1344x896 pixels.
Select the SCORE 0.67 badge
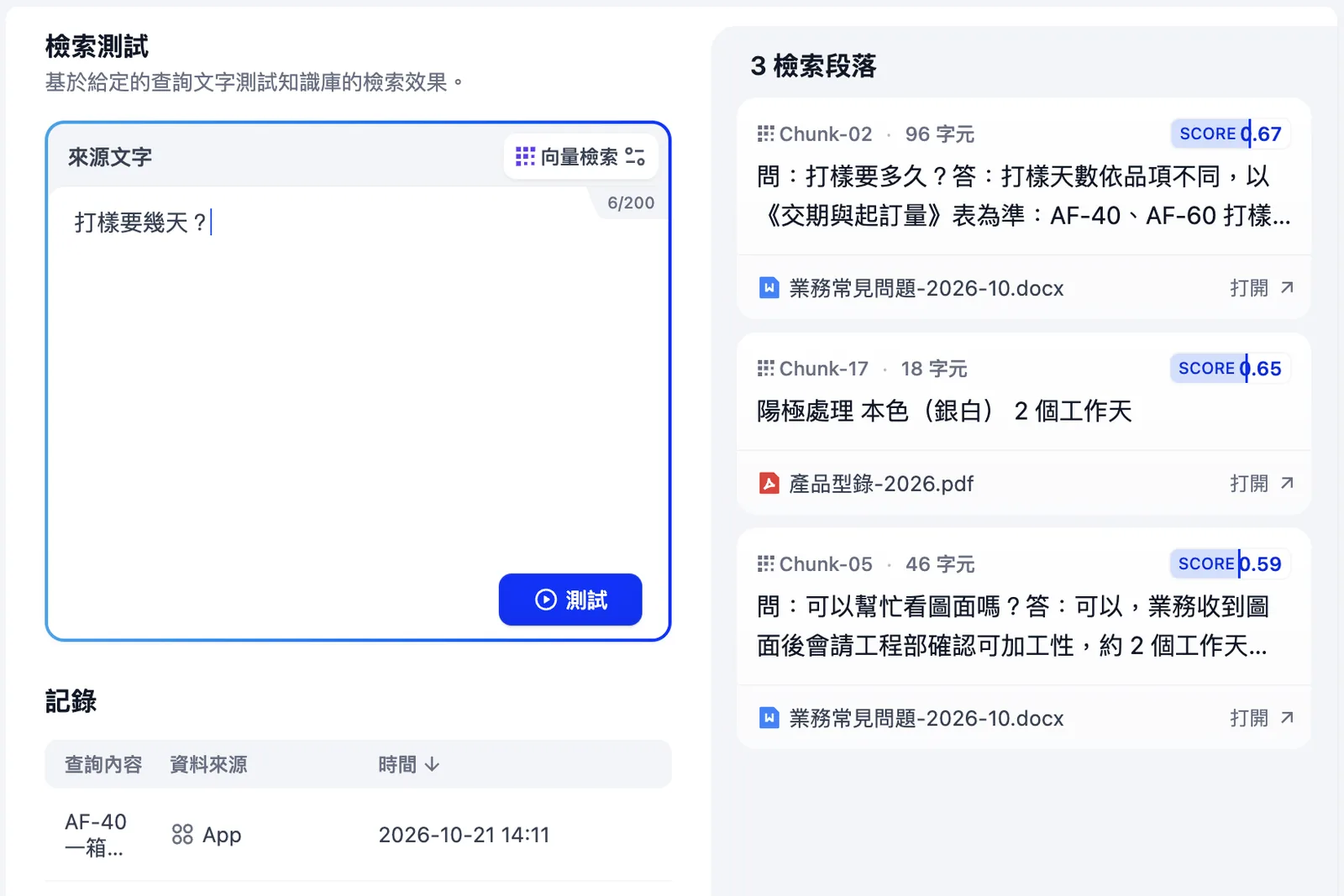(x=1231, y=134)
